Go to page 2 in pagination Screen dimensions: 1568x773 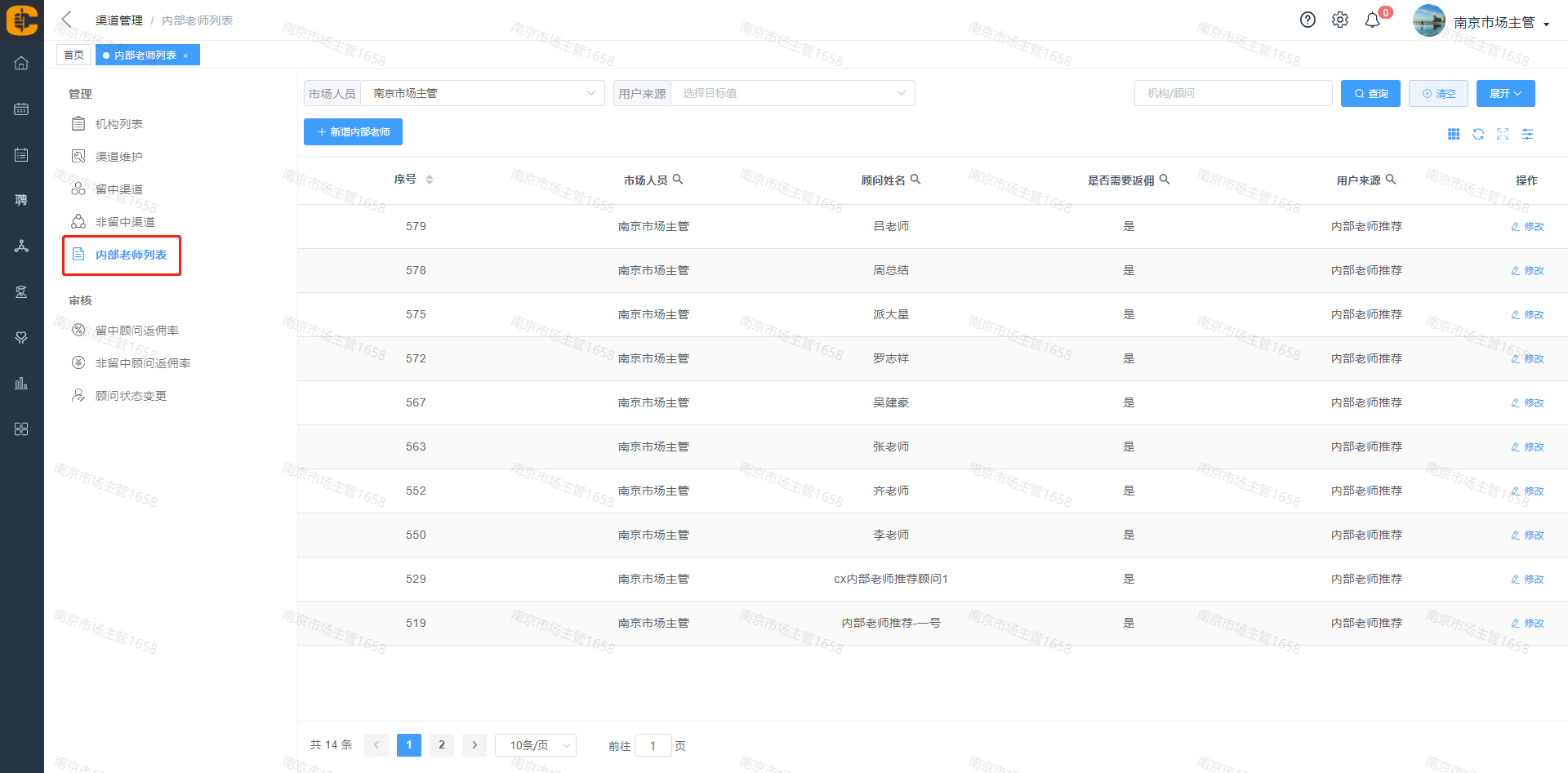441,744
